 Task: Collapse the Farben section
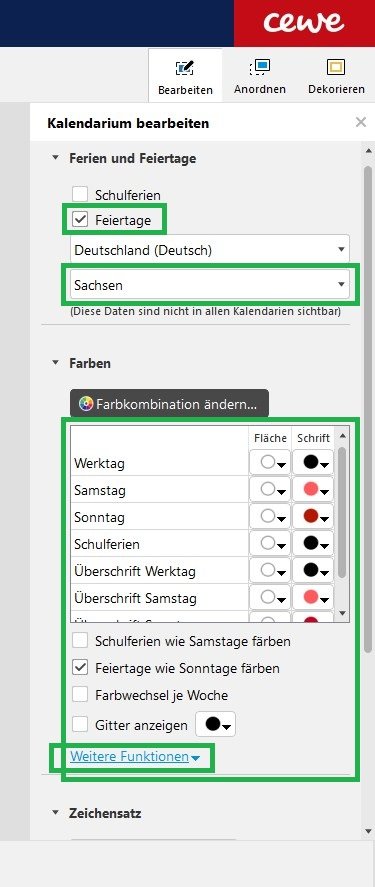[55, 363]
